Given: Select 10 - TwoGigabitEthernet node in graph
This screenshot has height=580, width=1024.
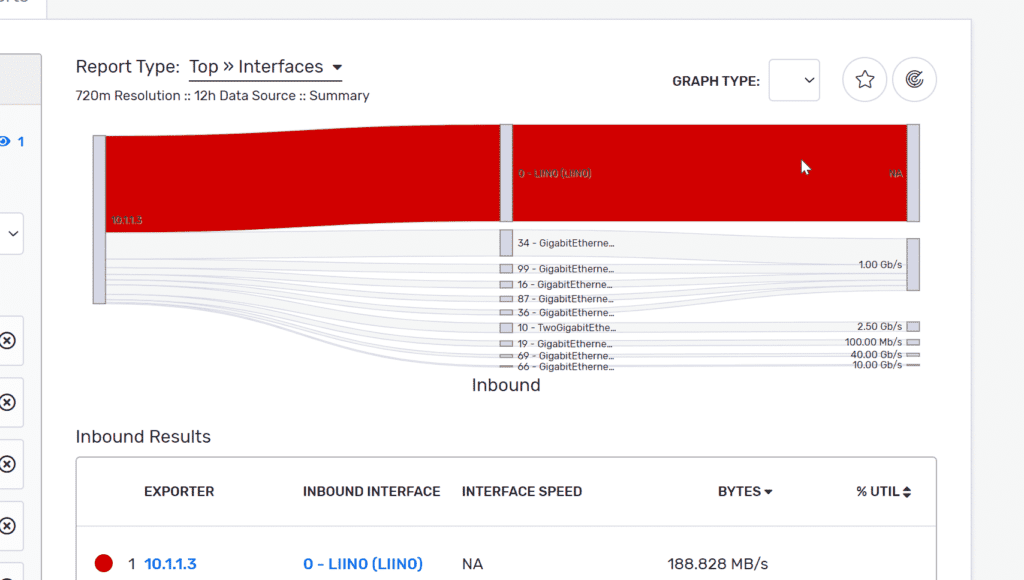Looking at the screenshot, I should [x=506, y=328].
